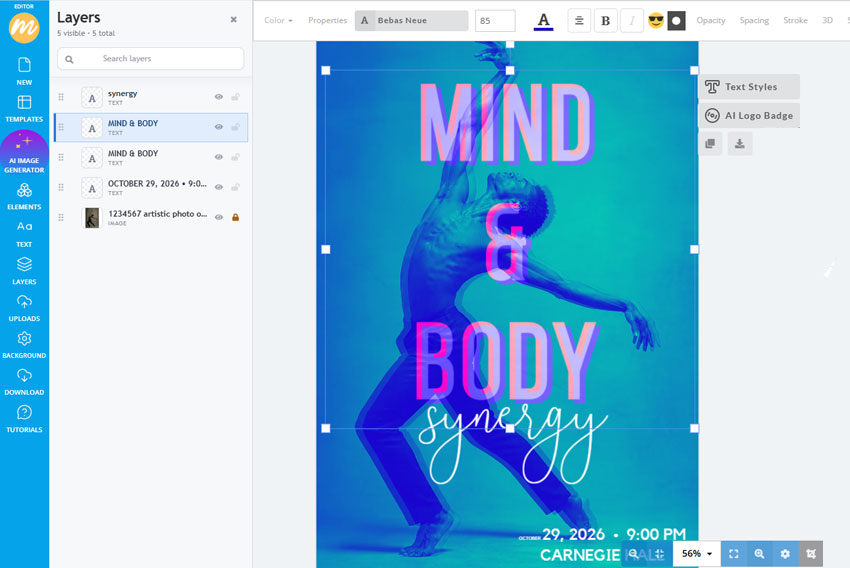Lock the selected MIND & BODY layer
Screen dimensions: 850x568
point(235,127)
